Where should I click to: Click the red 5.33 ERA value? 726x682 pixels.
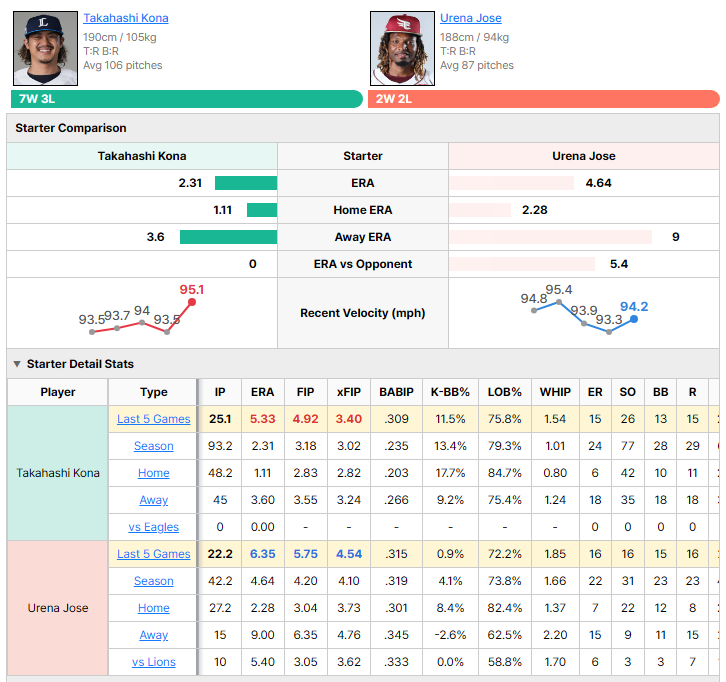point(263,419)
